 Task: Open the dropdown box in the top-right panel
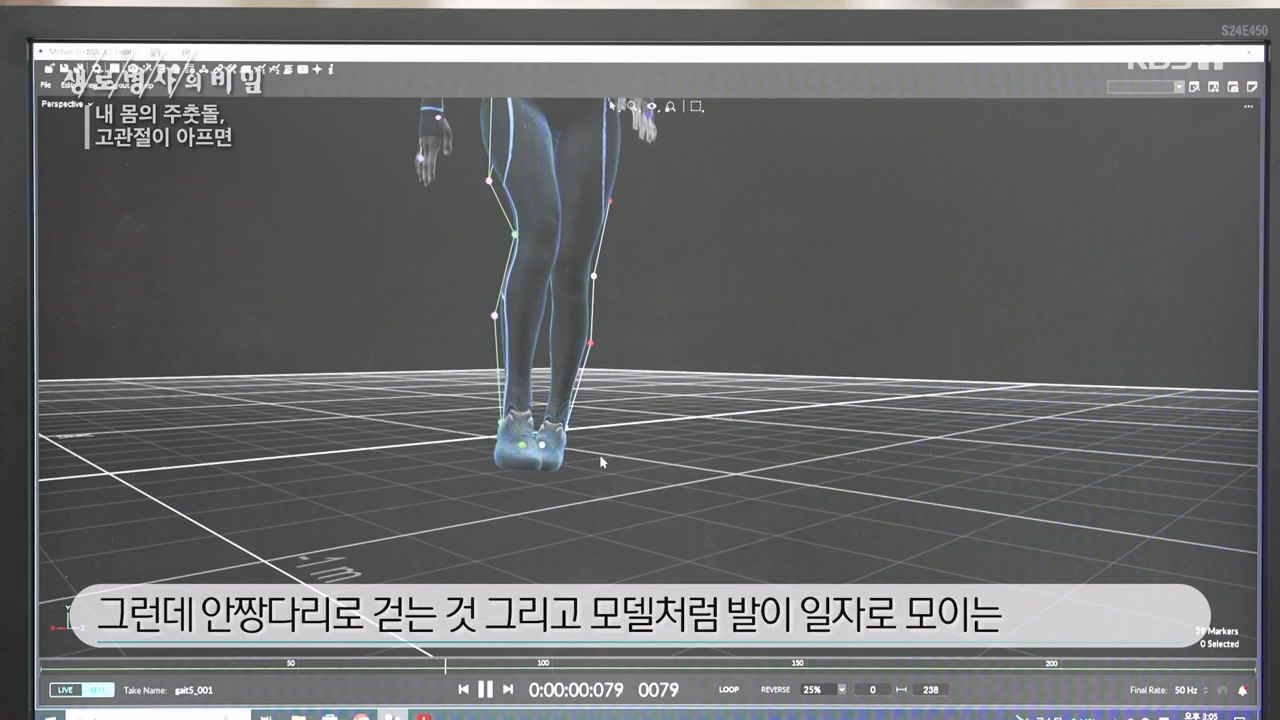(1145, 87)
